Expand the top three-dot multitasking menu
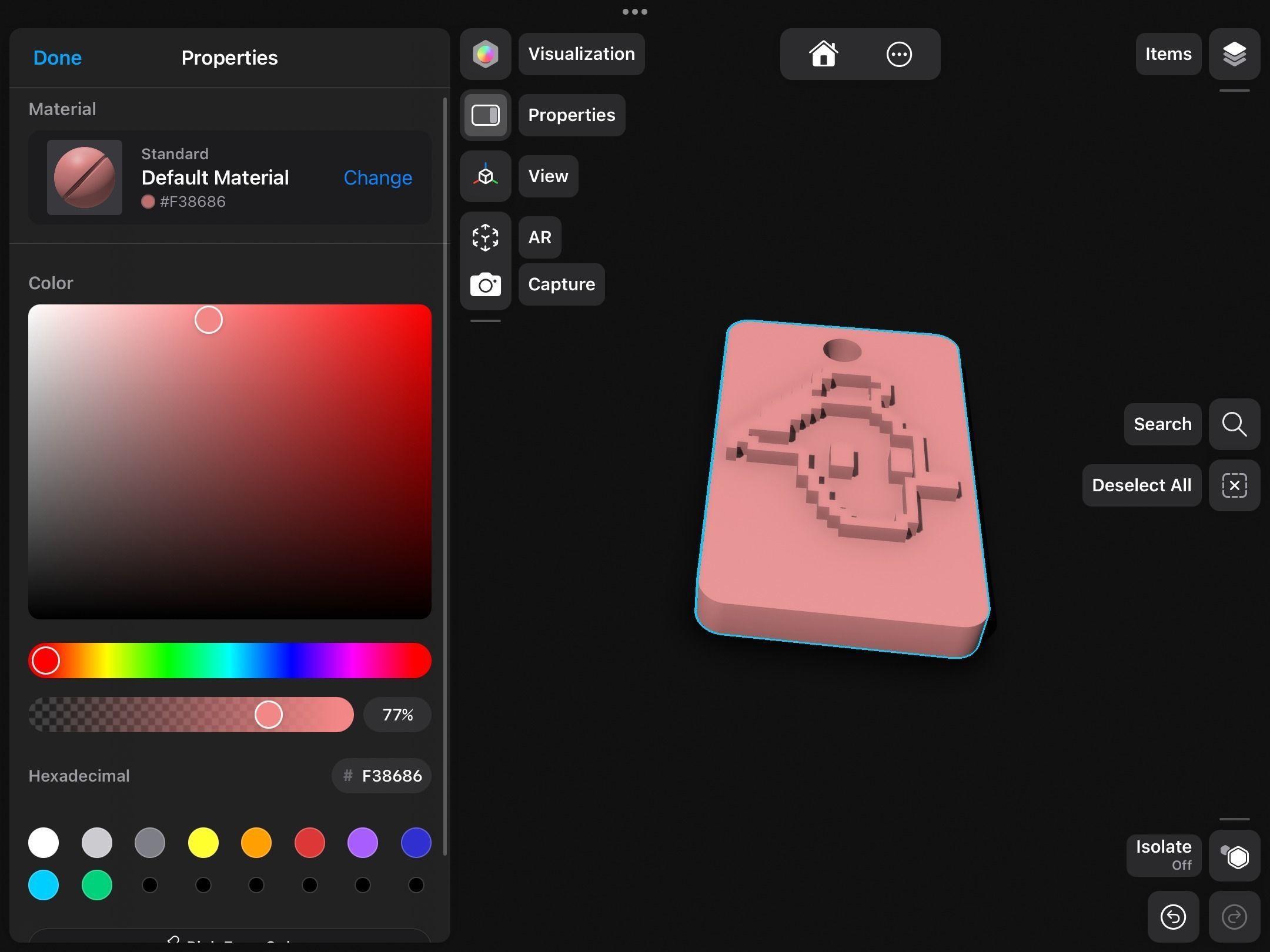 click(634, 12)
